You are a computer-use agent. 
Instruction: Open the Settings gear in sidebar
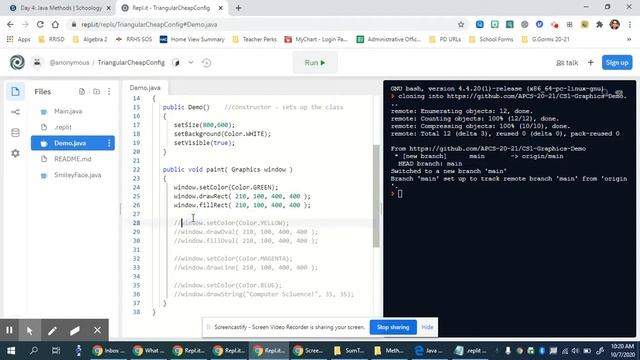16,153
